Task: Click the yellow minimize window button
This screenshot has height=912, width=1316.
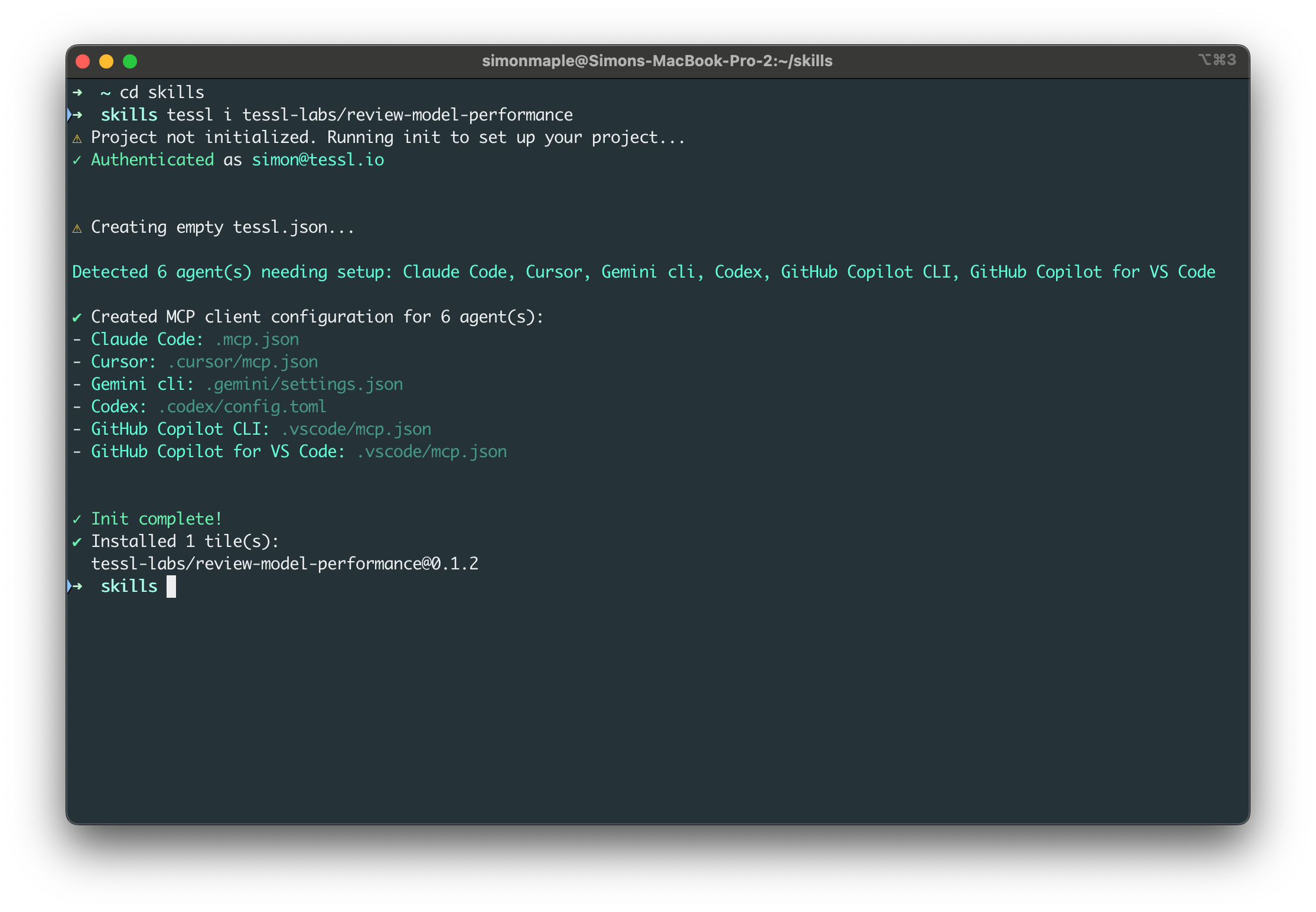Action: point(106,61)
